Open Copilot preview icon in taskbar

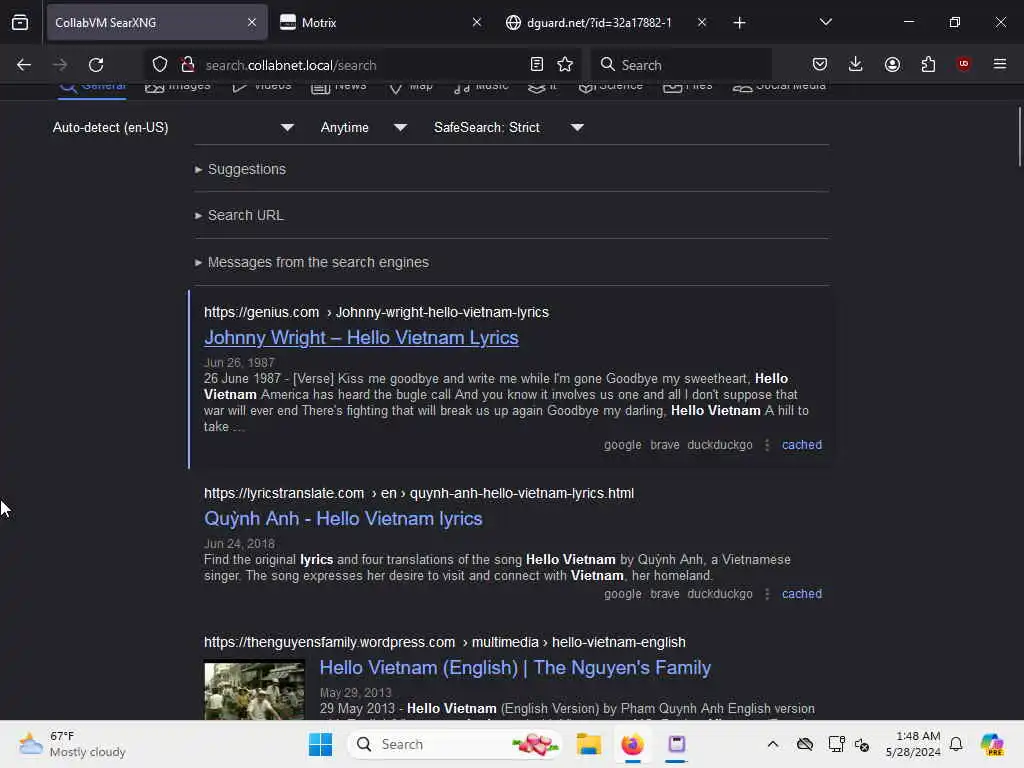coord(991,744)
